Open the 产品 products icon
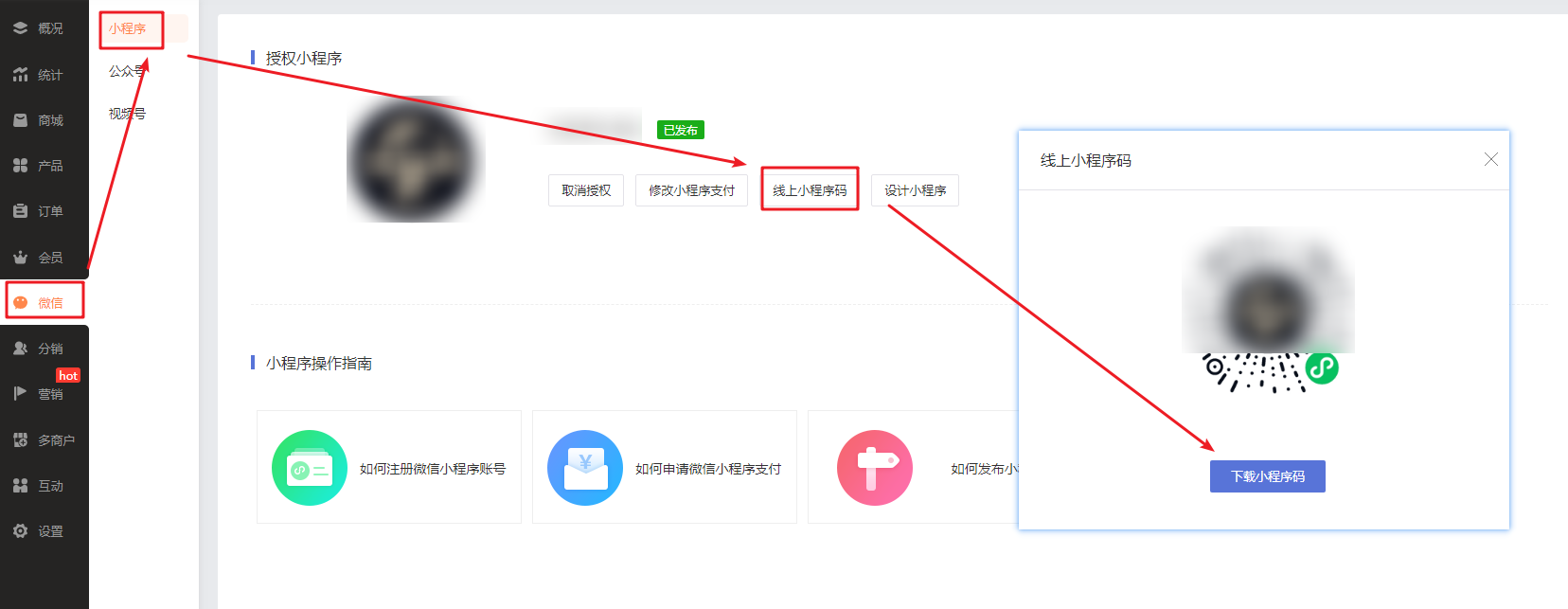 [x=20, y=166]
